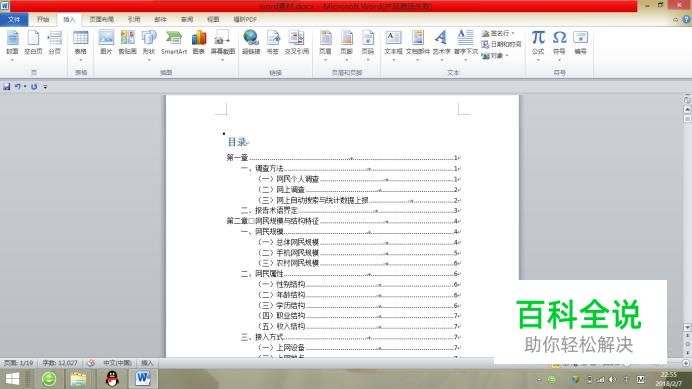Insert a SmartArt graphic

174,43
